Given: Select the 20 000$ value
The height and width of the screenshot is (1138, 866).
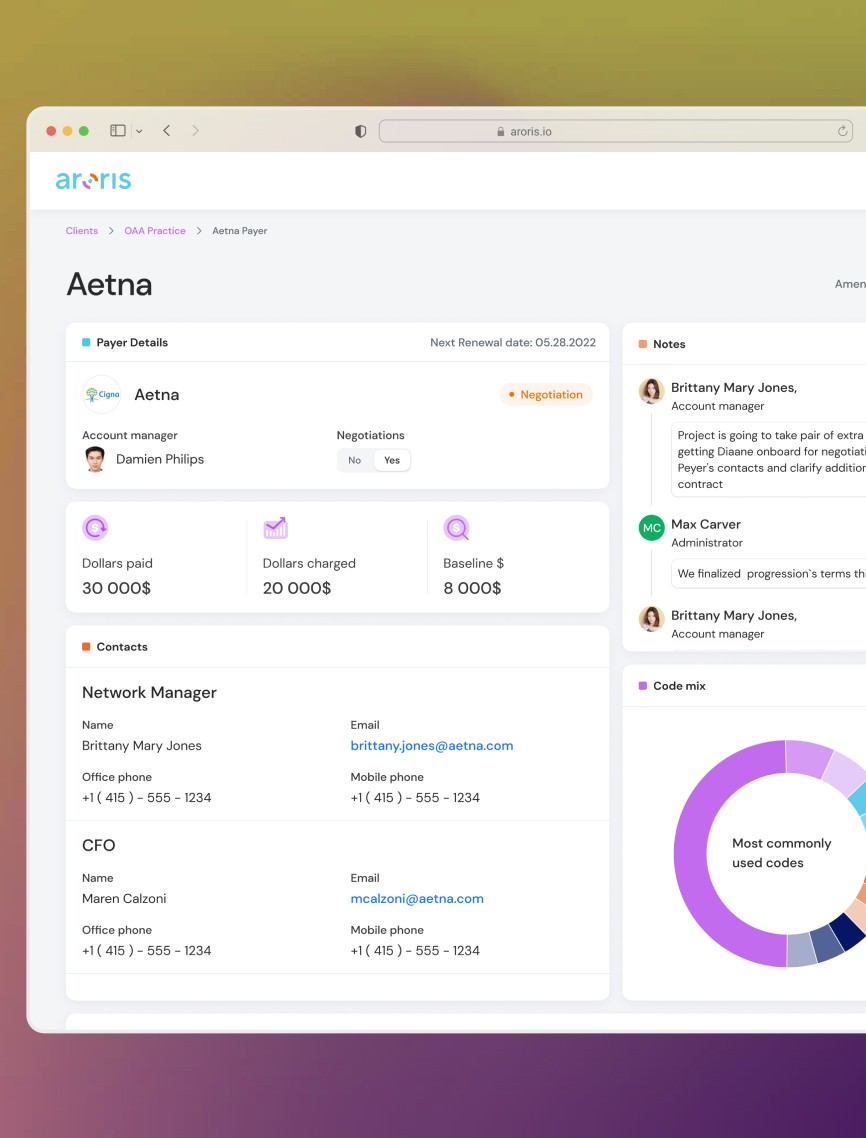Looking at the screenshot, I should click(297, 588).
